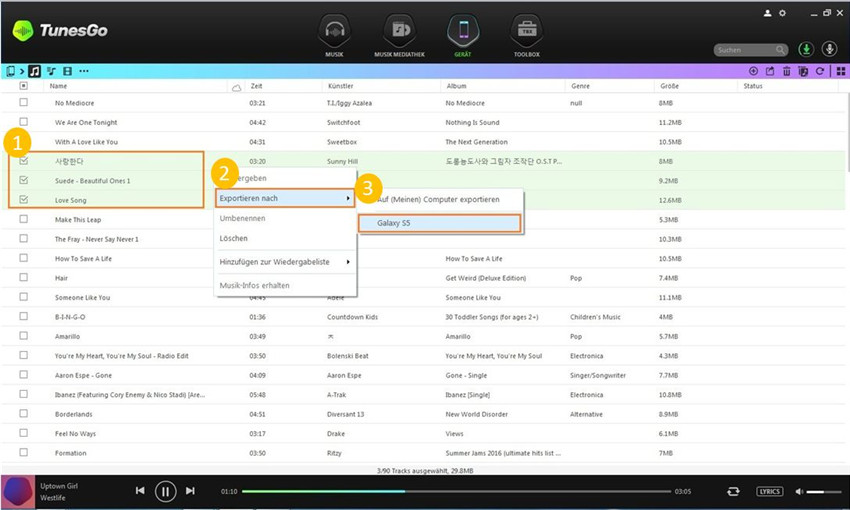
Task: Uncheck the Suede - Beautiful Ones 1 checkbox
Action: tap(23, 180)
